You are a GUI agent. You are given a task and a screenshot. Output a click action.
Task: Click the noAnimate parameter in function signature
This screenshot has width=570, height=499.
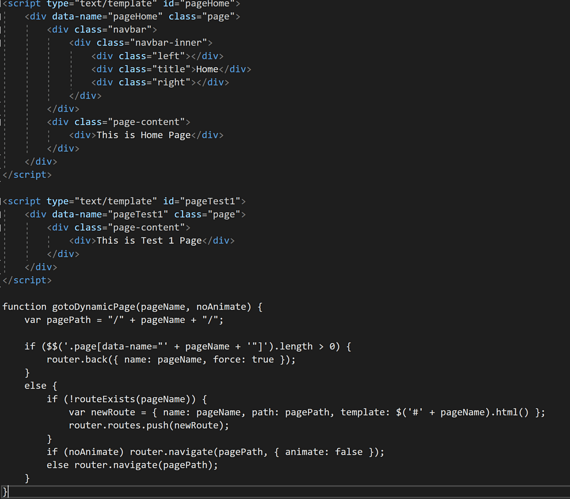point(221,307)
